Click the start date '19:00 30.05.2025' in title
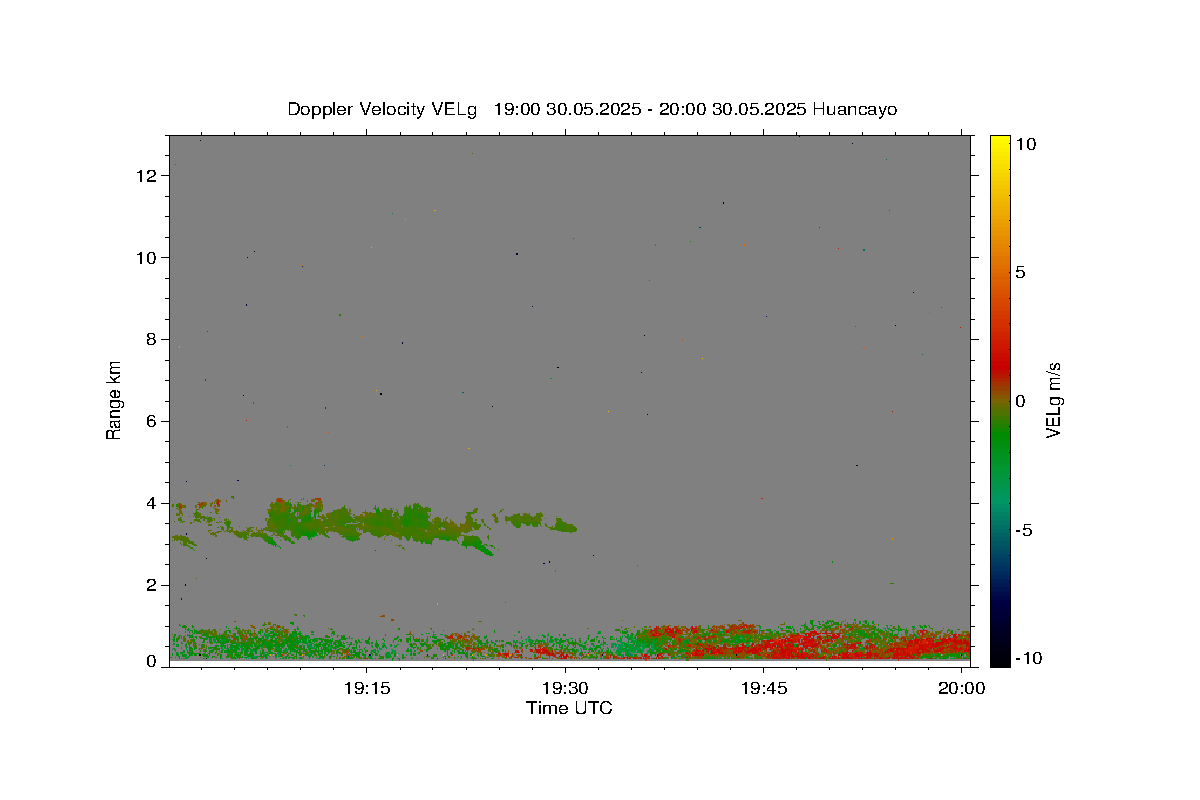The width and height of the screenshot is (1200, 800). click(568, 109)
